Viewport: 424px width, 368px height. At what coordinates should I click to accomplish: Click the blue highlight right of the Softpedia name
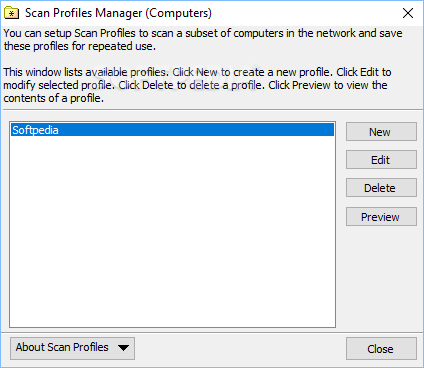[x=196, y=130]
